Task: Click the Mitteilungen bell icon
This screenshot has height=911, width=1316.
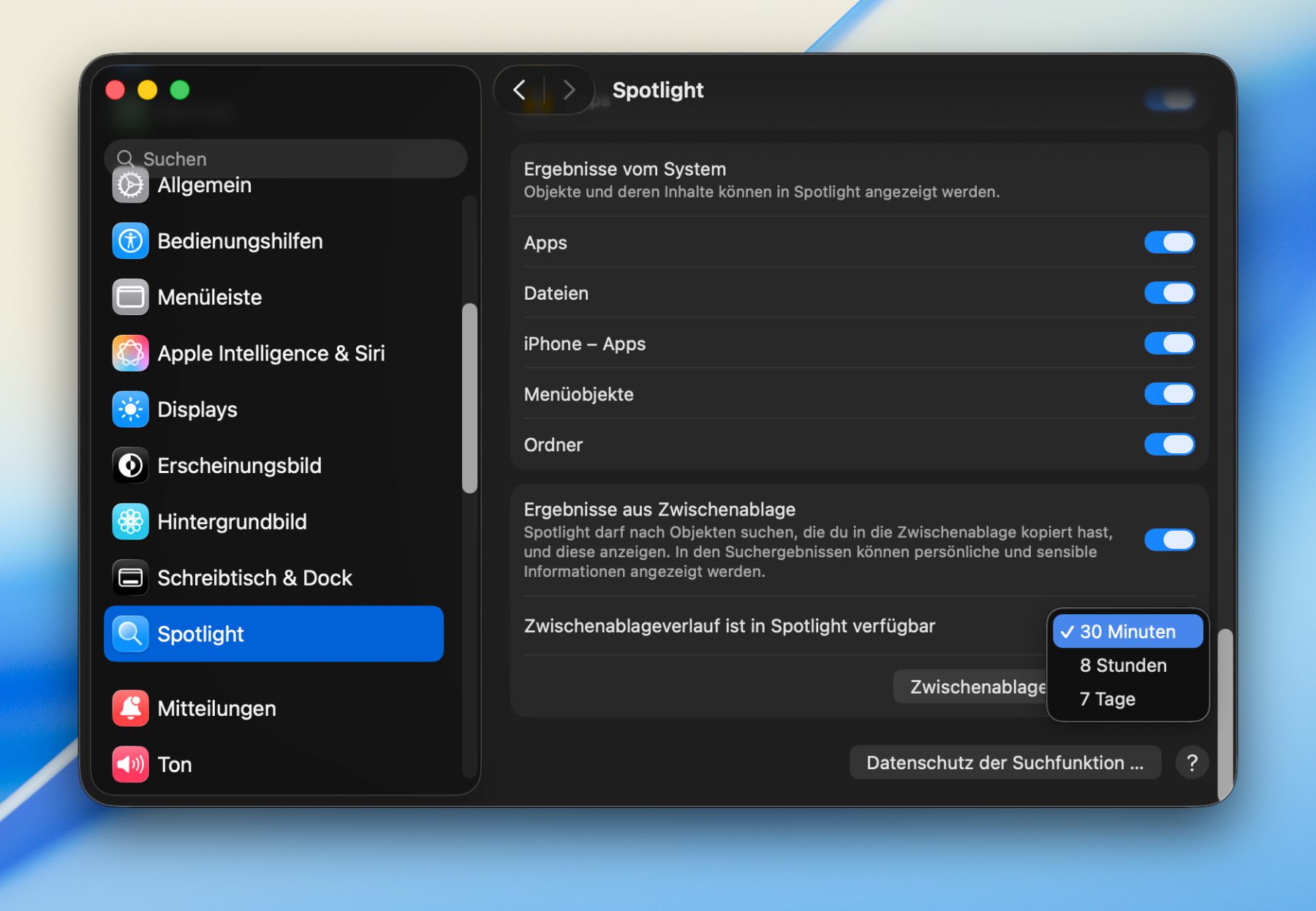Action: click(x=130, y=708)
